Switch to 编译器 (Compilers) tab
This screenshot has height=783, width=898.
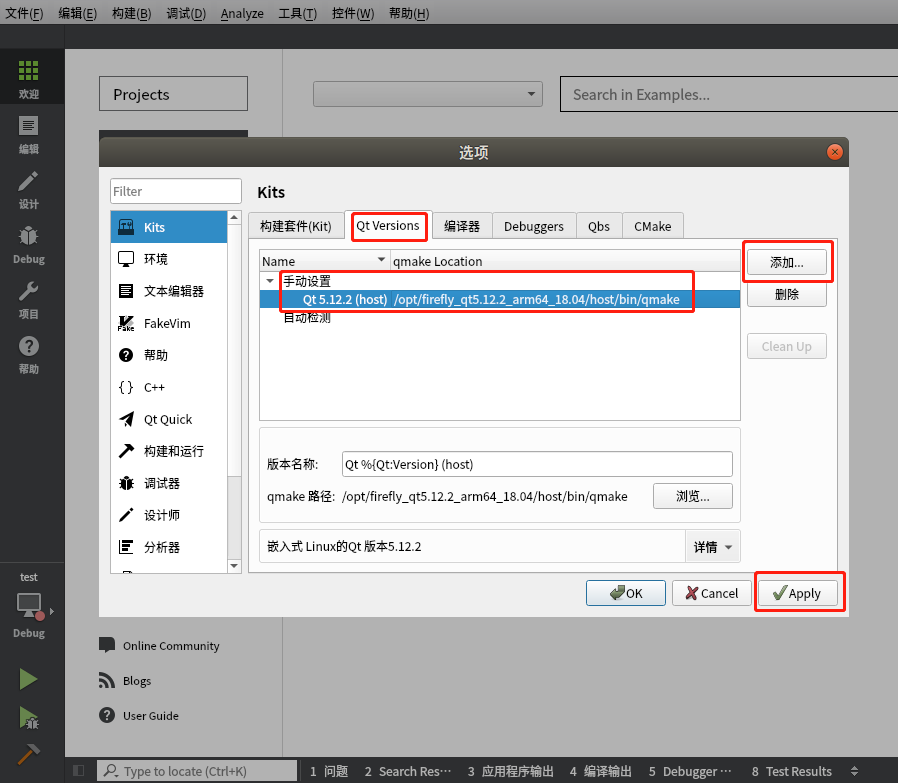(x=462, y=226)
